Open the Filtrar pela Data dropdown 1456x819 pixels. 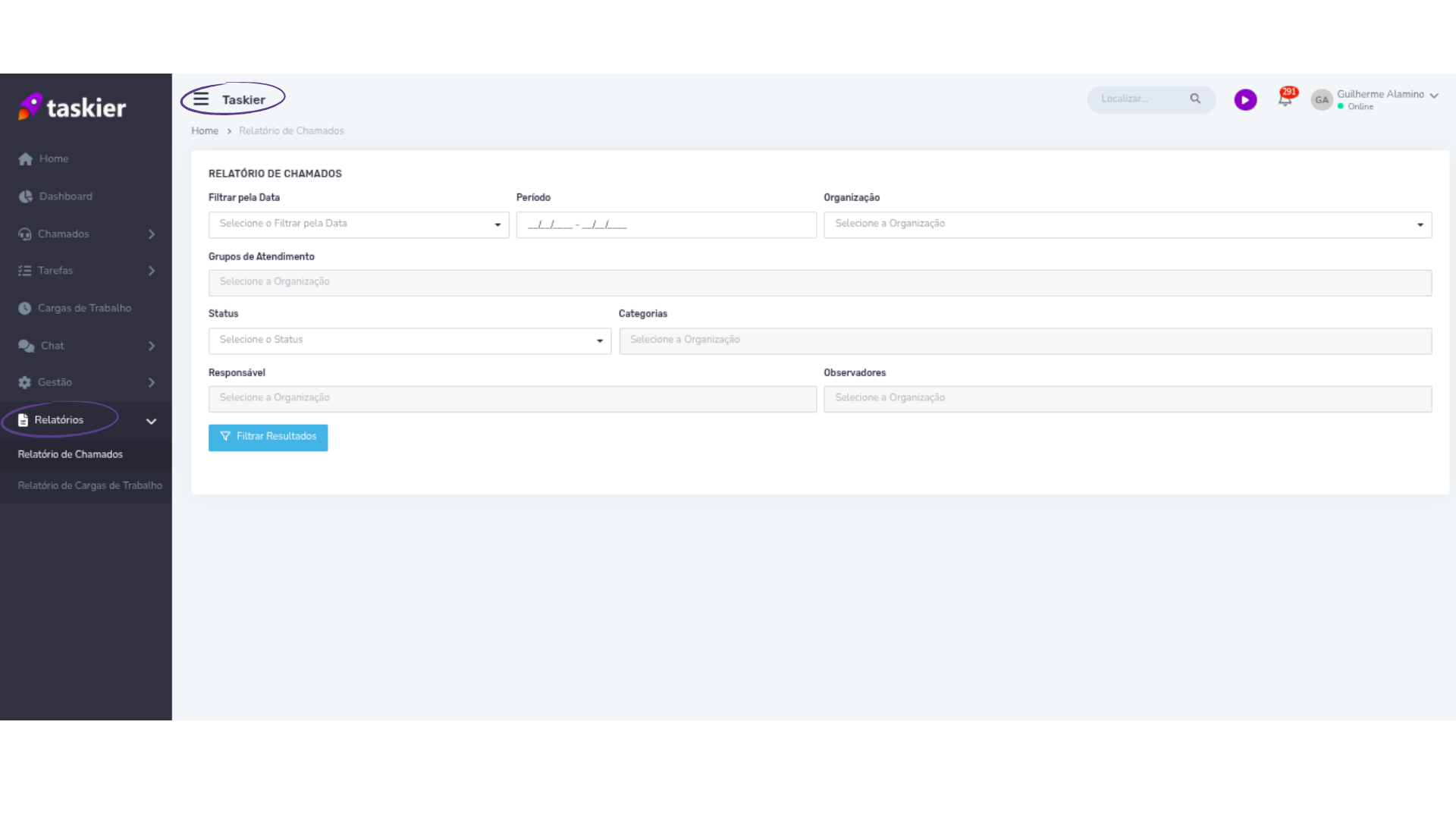point(358,224)
